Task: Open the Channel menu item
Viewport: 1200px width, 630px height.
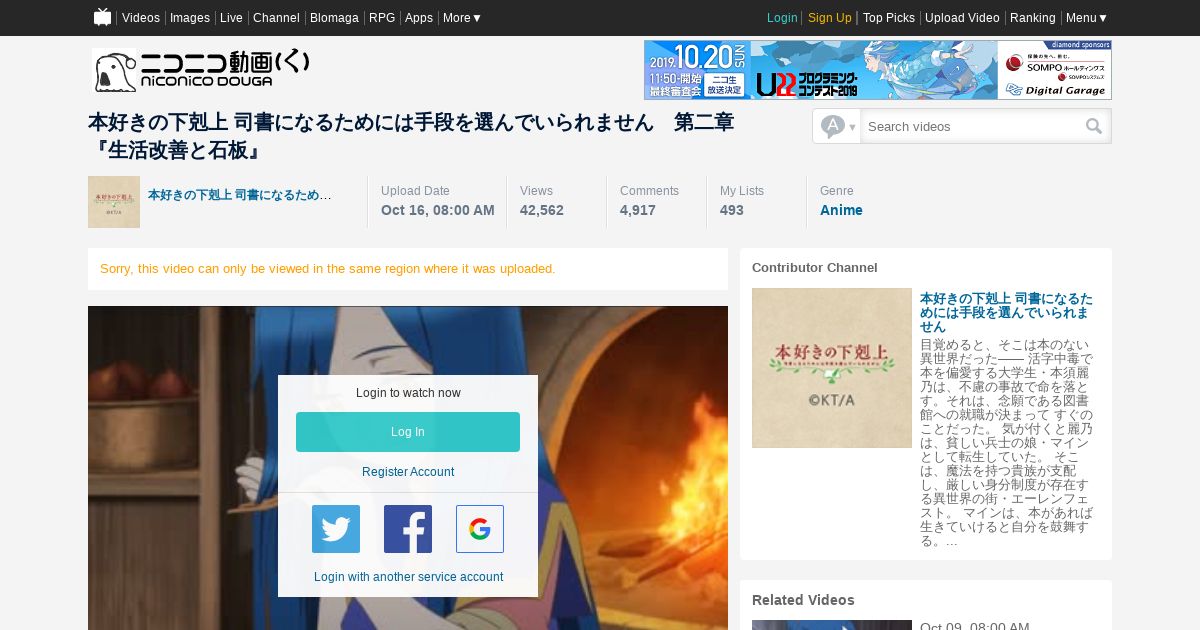Action: coord(276,18)
